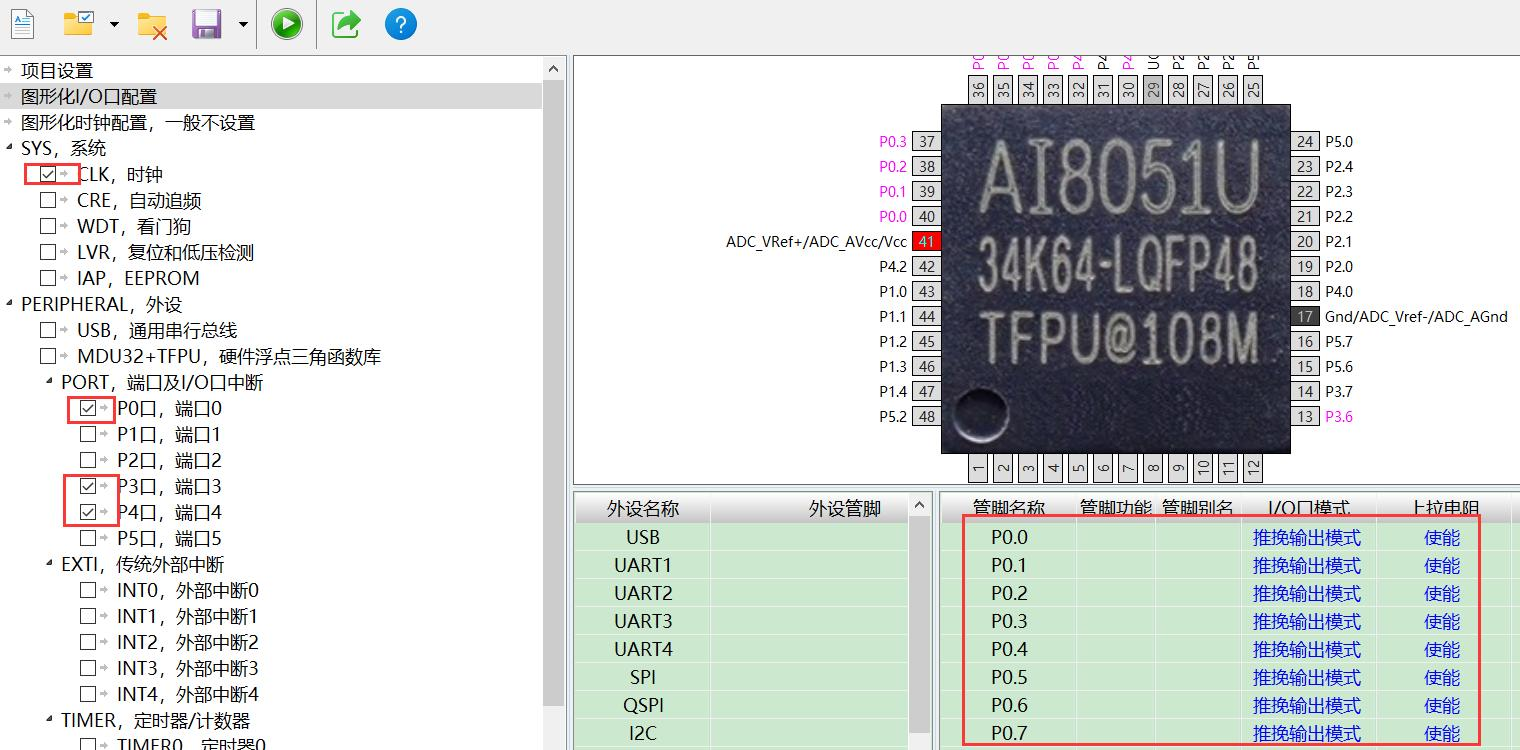The image size is (1520, 750).
Task: Uncheck the CLK，时钟 checkbox
Action: coord(48,174)
